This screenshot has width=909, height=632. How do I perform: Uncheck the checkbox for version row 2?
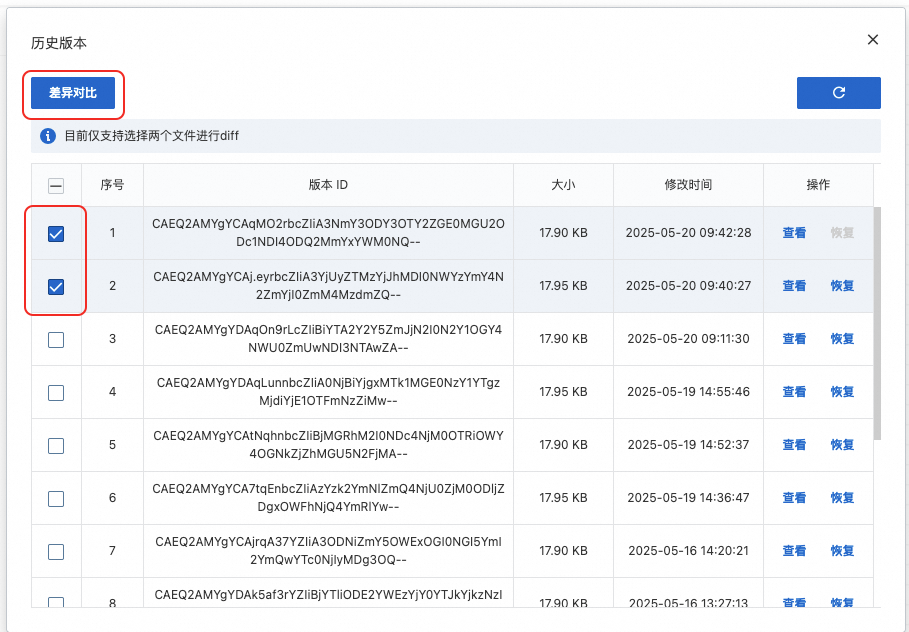[x=56, y=286]
